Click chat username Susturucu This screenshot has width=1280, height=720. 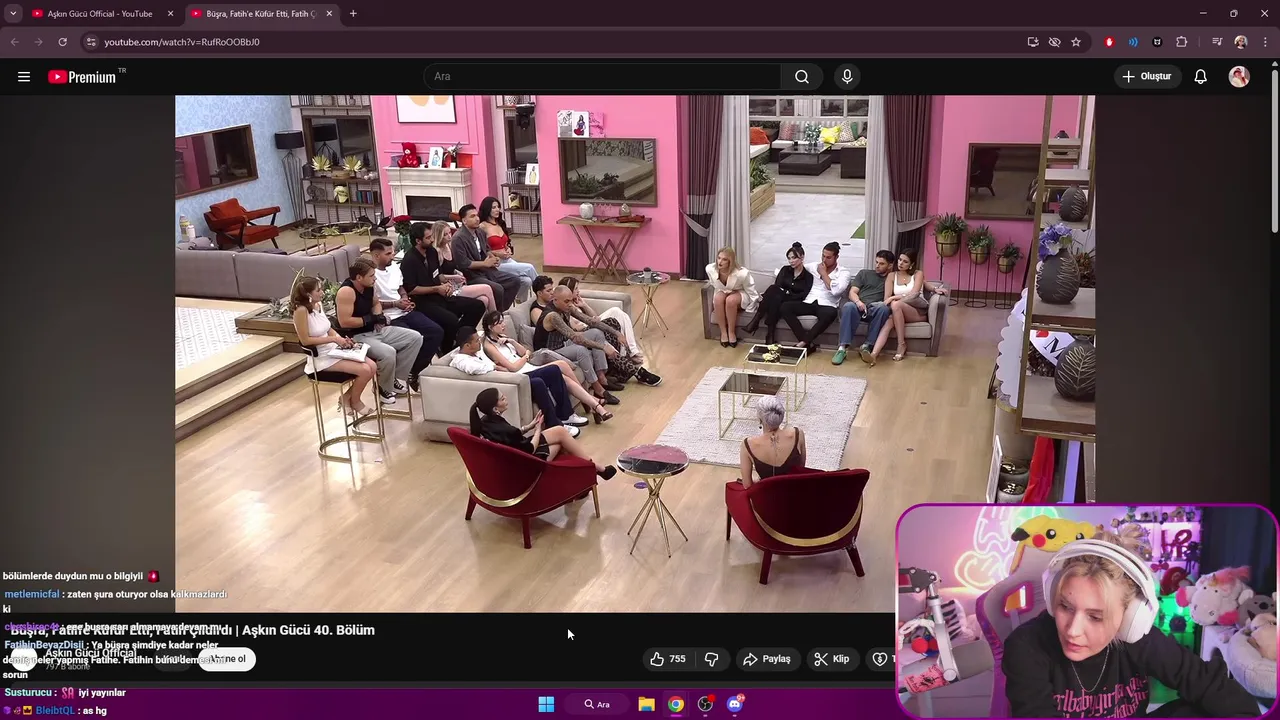point(27,693)
